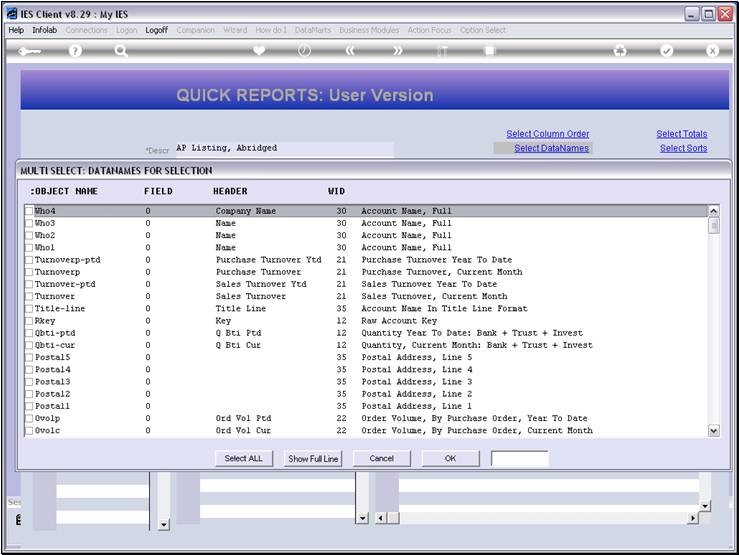Open the Select DataNames link
The image size is (739, 555).
[551, 148]
